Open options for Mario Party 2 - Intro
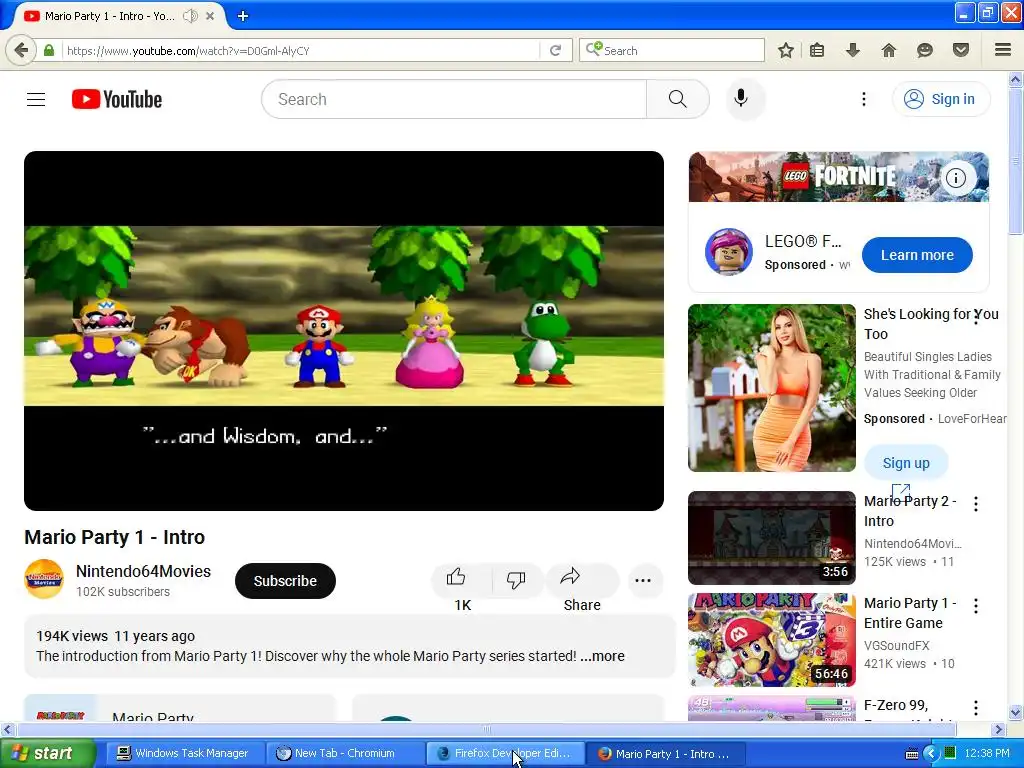This screenshot has height=768, width=1024. click(976, 504)
